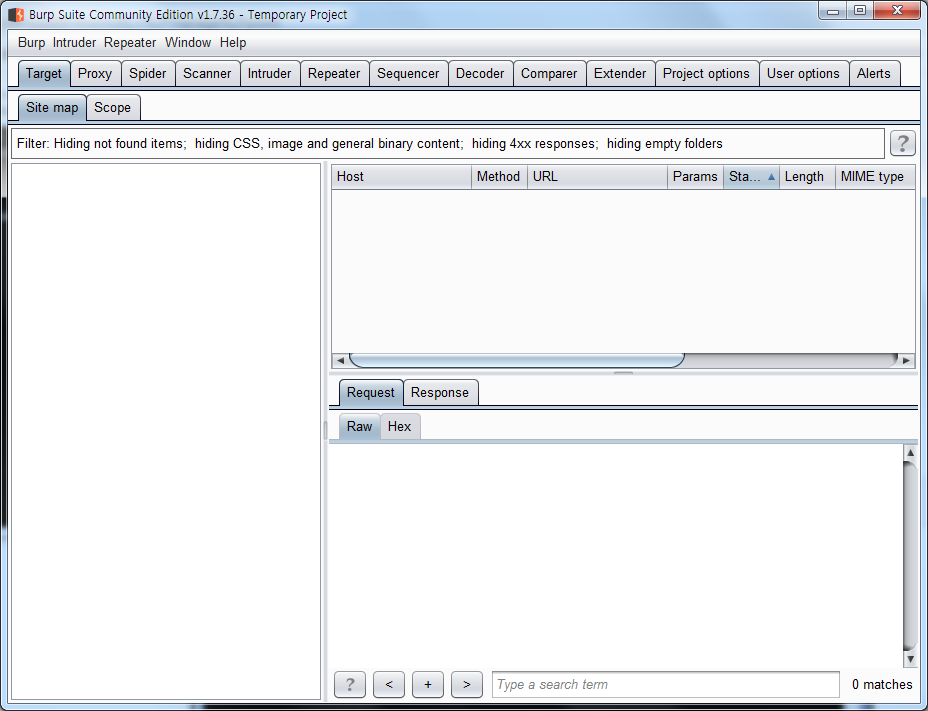Open the Repeater menu in menu bar

[x=130, y=43]
